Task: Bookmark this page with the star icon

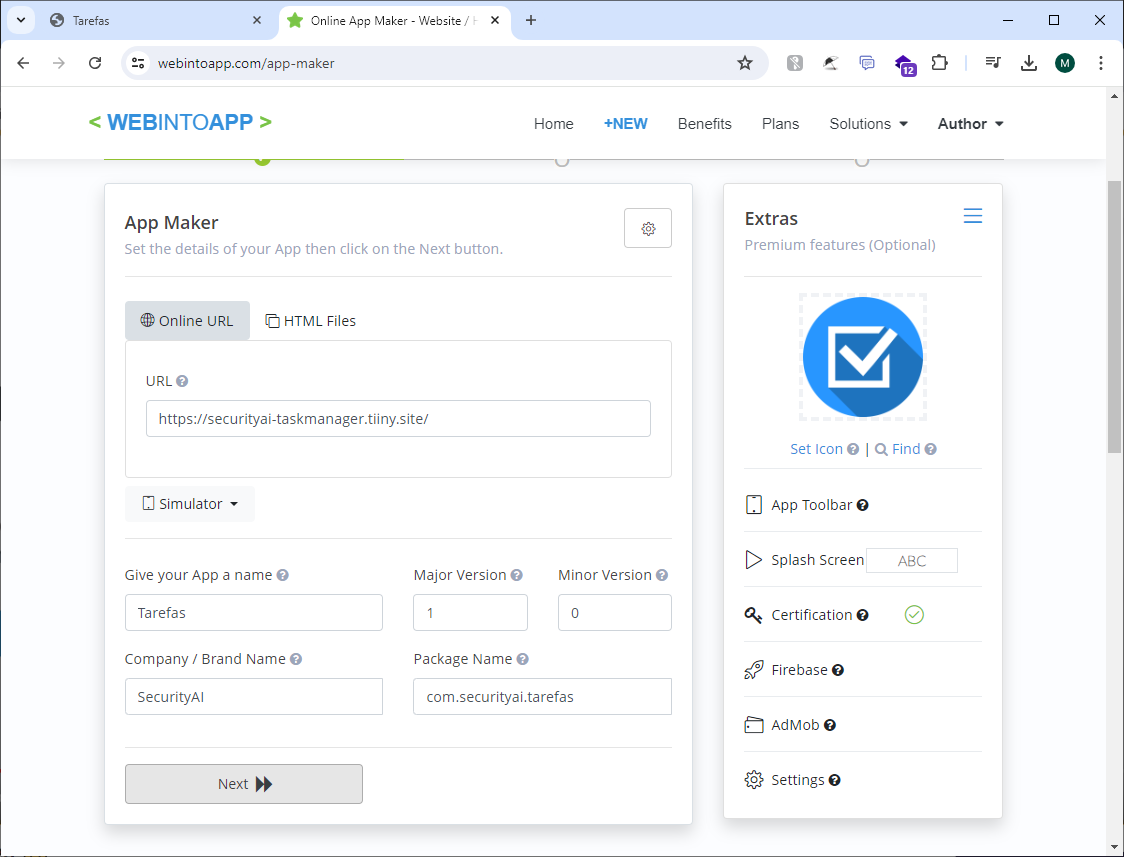Action: 745,63
